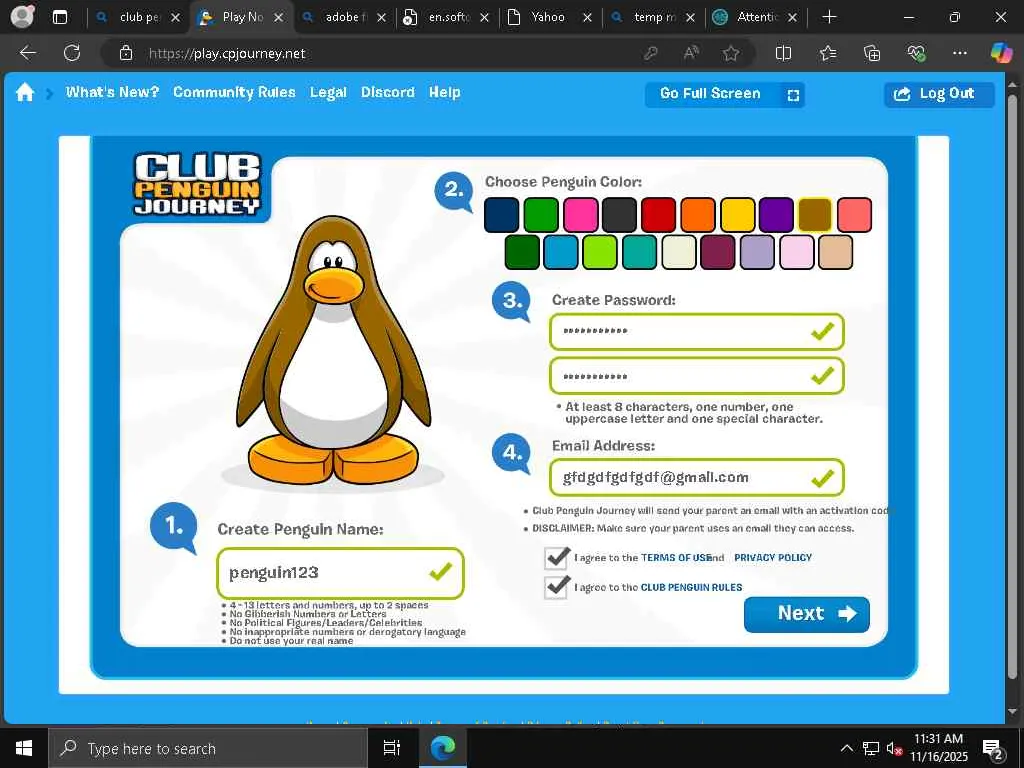Image resolution: width=1024 pixels, height=768 pixels.
Task: Click the Read Aloud icon in address bar
Action: point(691,53)
